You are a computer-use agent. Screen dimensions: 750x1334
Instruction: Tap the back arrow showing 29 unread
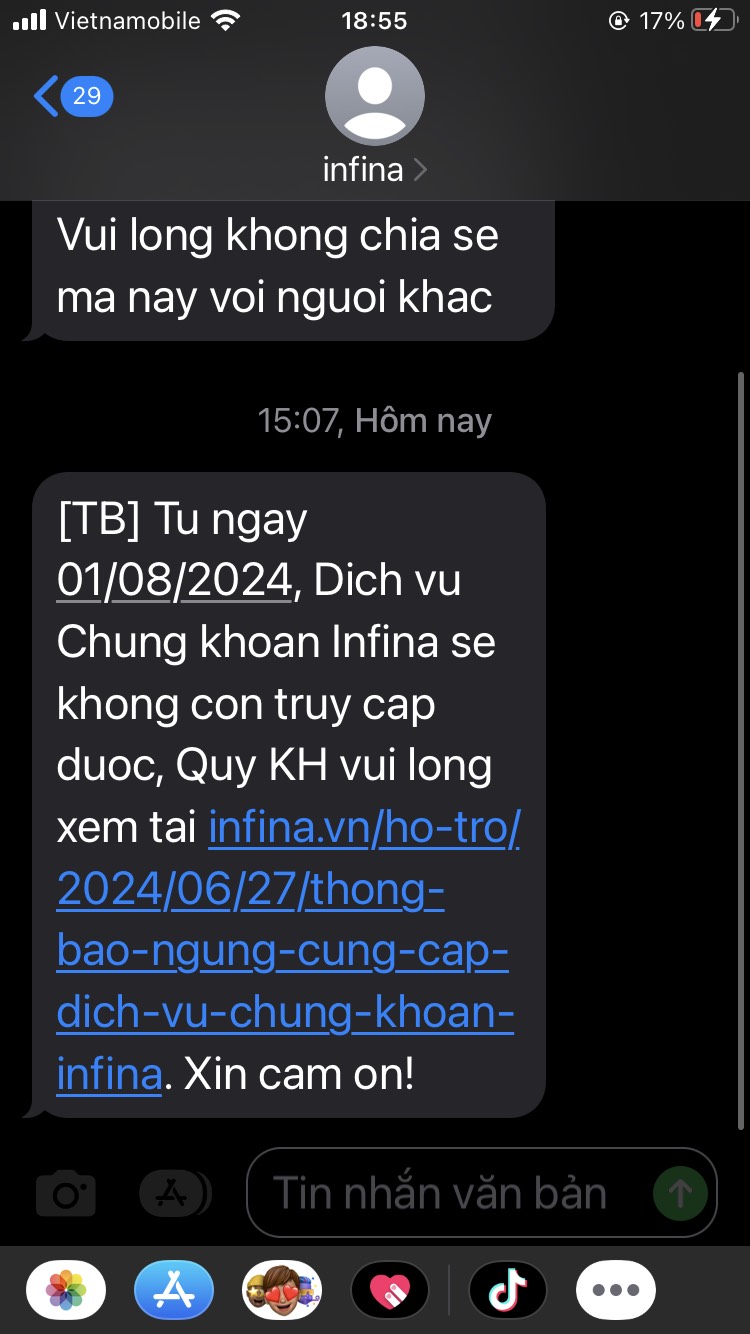click(x=74, y=96)
